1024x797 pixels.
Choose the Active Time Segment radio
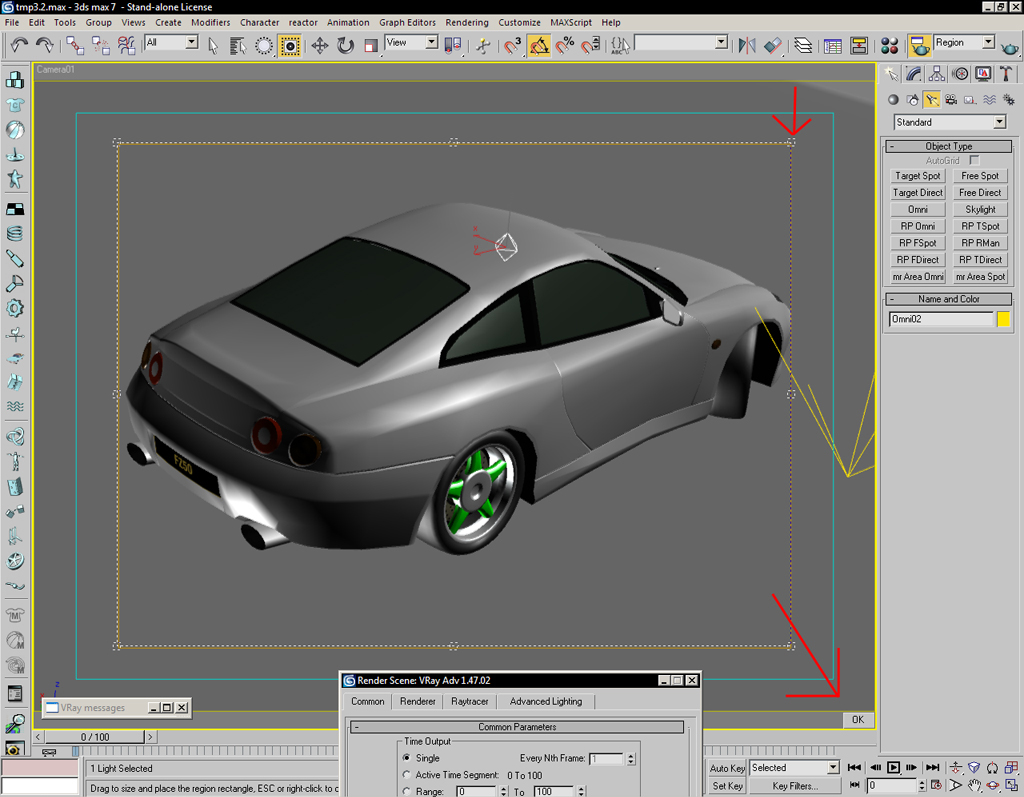(406, 775)
